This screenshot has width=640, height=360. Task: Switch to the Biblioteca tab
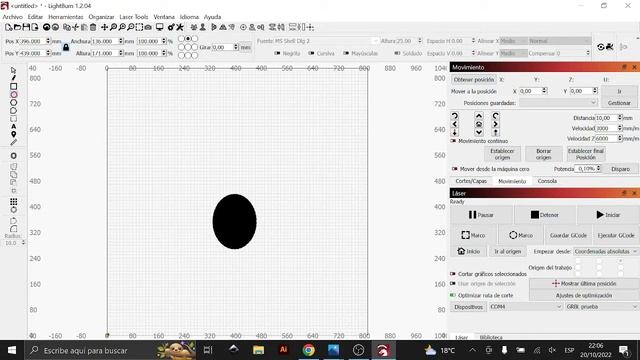(x=491, y=337)
